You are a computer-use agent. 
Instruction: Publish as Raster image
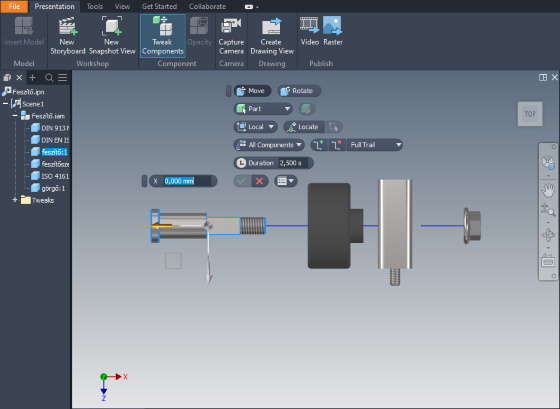(x=332, y=32)
